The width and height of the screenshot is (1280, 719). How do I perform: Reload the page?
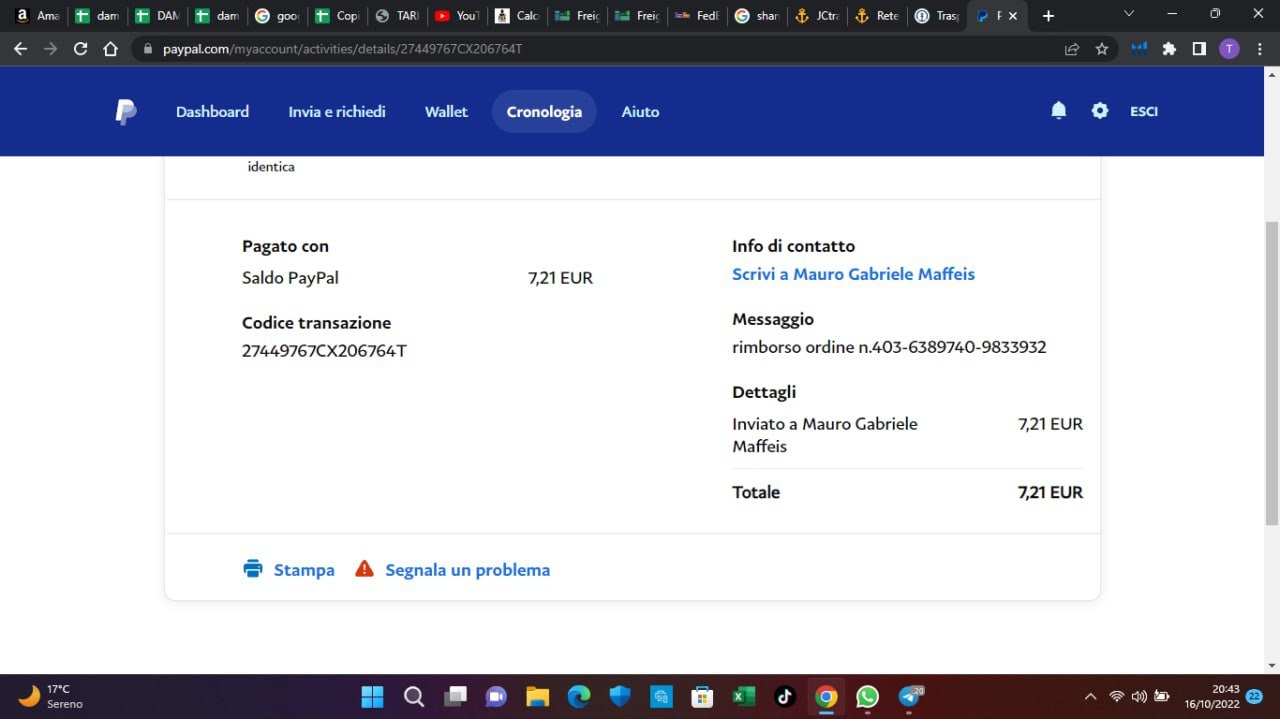point(81,48)
